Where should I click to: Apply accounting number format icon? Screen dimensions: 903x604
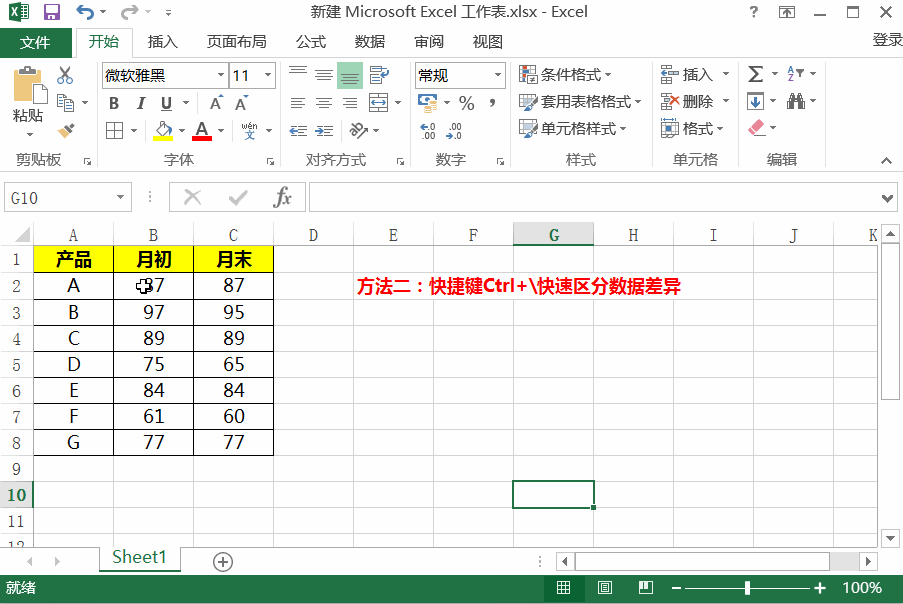tap(427, 103)
